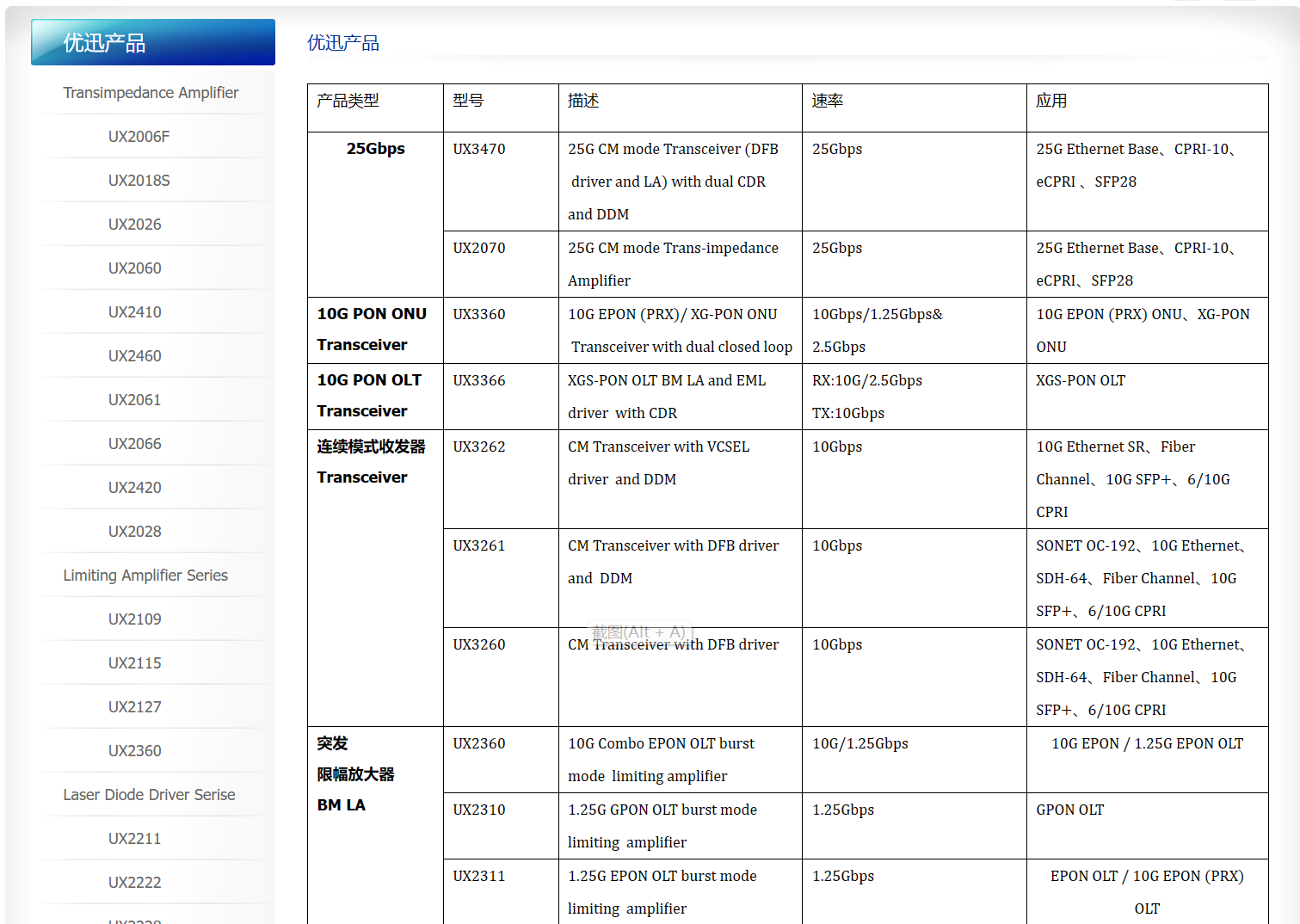
Task: Open the UX2222 sidebar link
Action: pos(134,883)
